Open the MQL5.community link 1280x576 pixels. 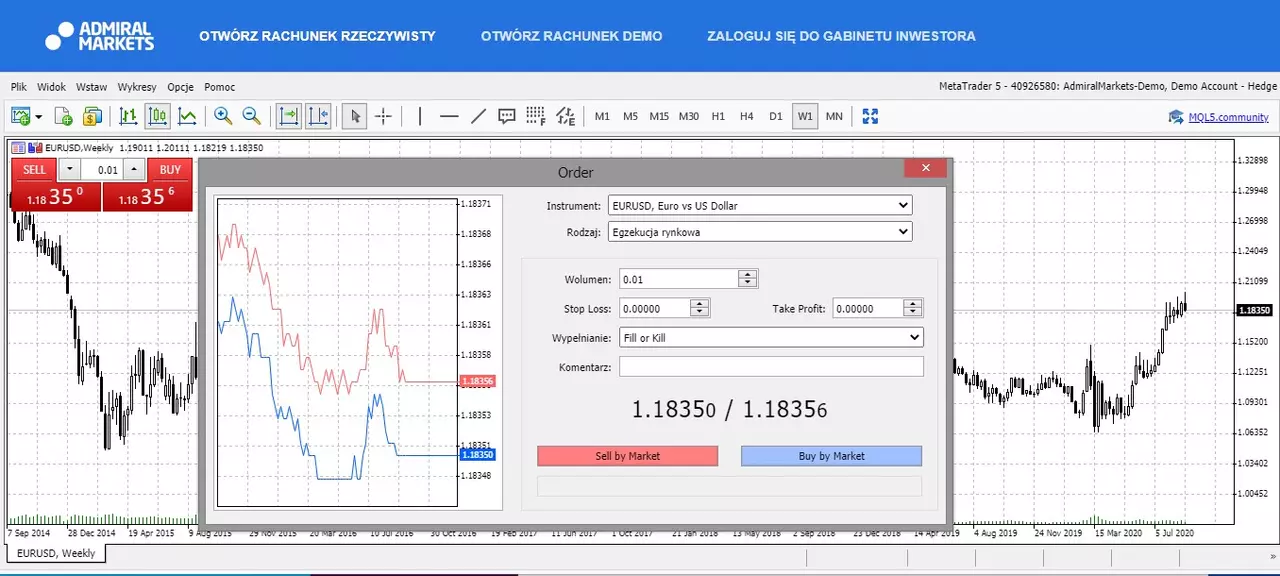1228,117
